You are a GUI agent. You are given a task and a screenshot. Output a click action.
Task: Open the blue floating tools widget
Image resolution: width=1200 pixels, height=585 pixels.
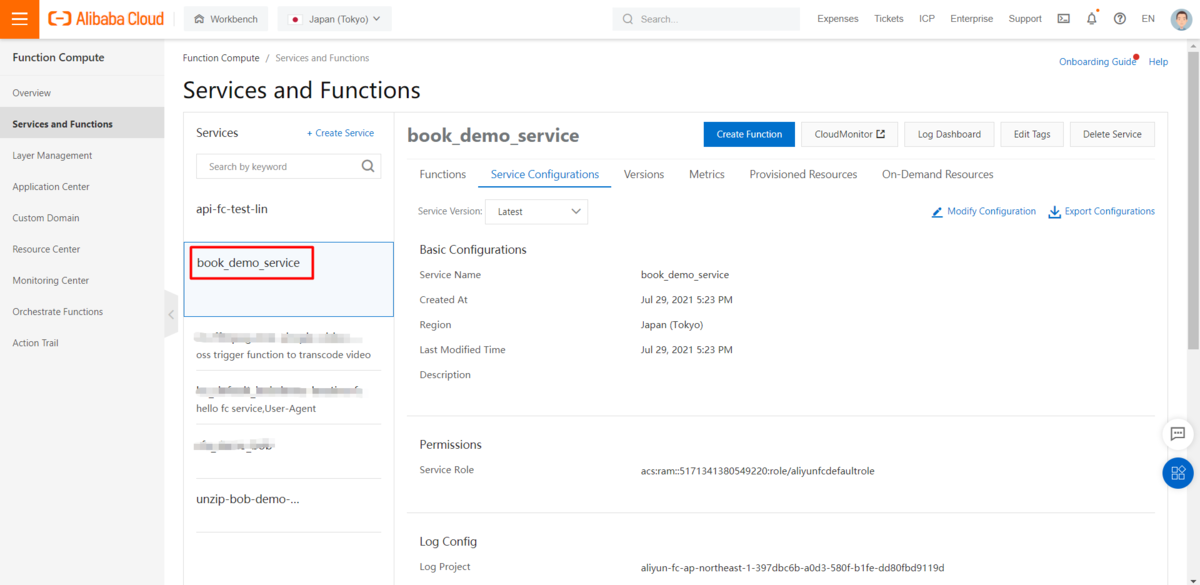[1178, 473]
